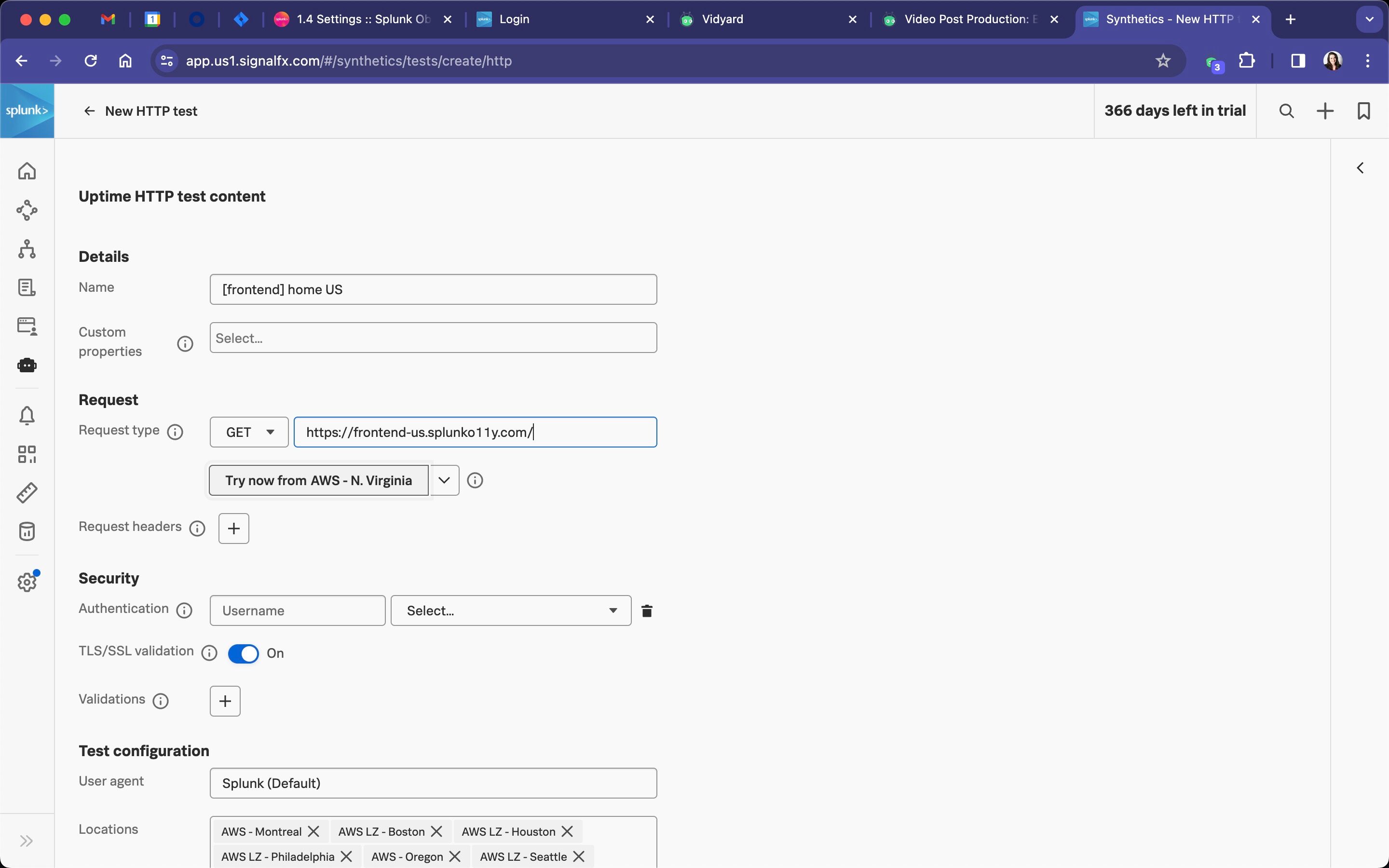Add a validation with plus button
This screenshot has width=1389, height=868.
pyautogui.click(x=225, y=701)
